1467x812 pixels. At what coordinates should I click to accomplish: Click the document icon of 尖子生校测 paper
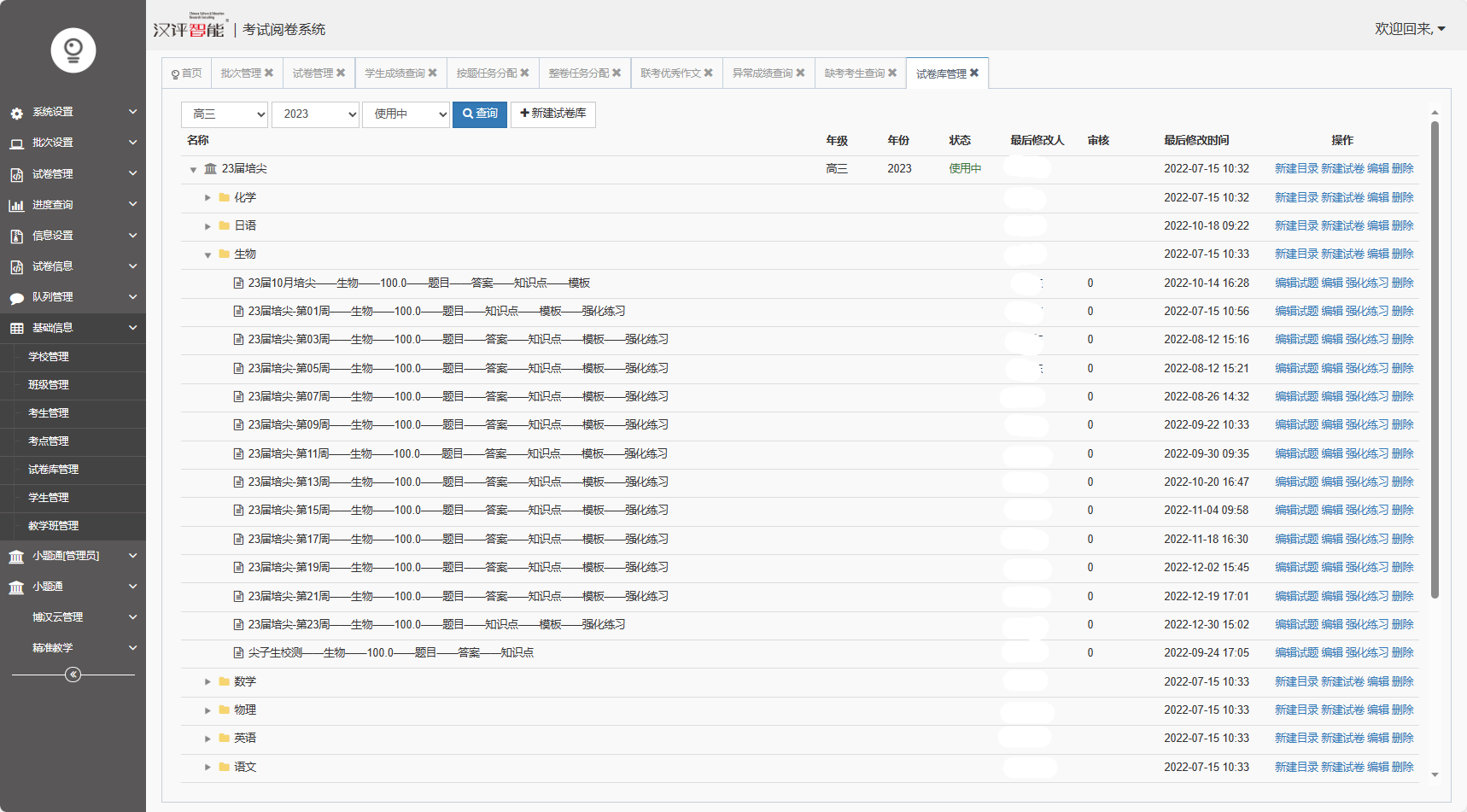239,652
